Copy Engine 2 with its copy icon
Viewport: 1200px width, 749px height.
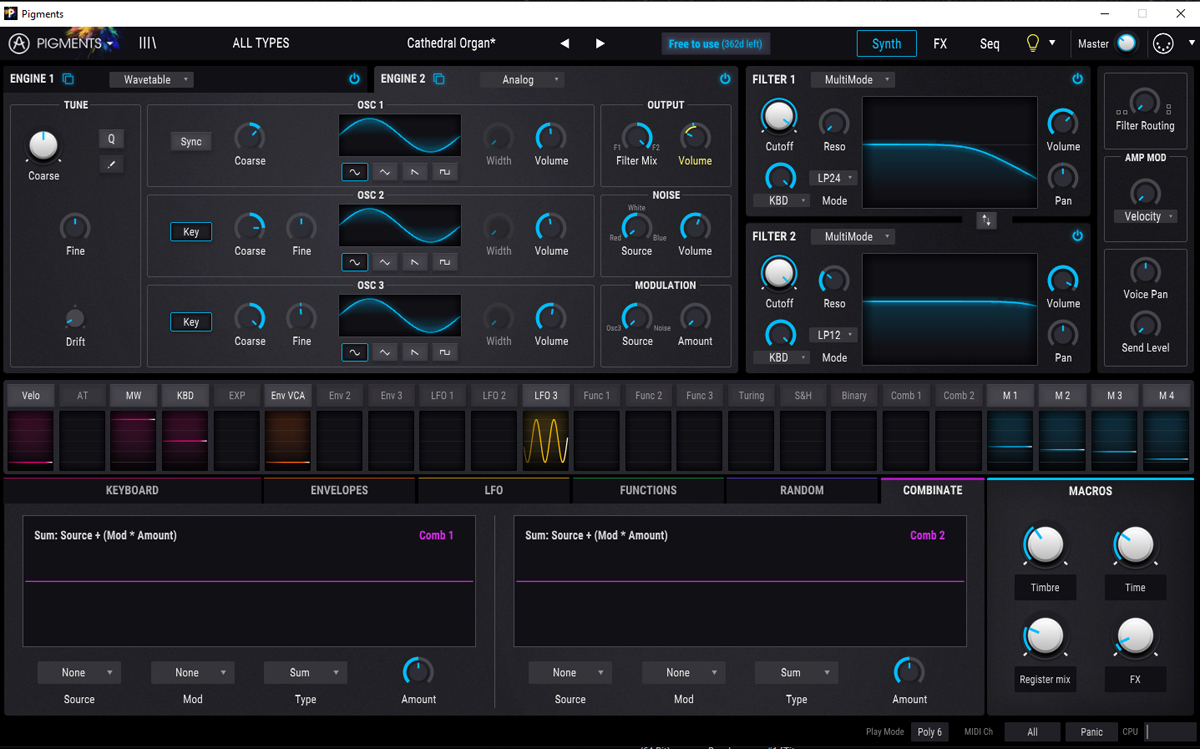coord(439,79)
